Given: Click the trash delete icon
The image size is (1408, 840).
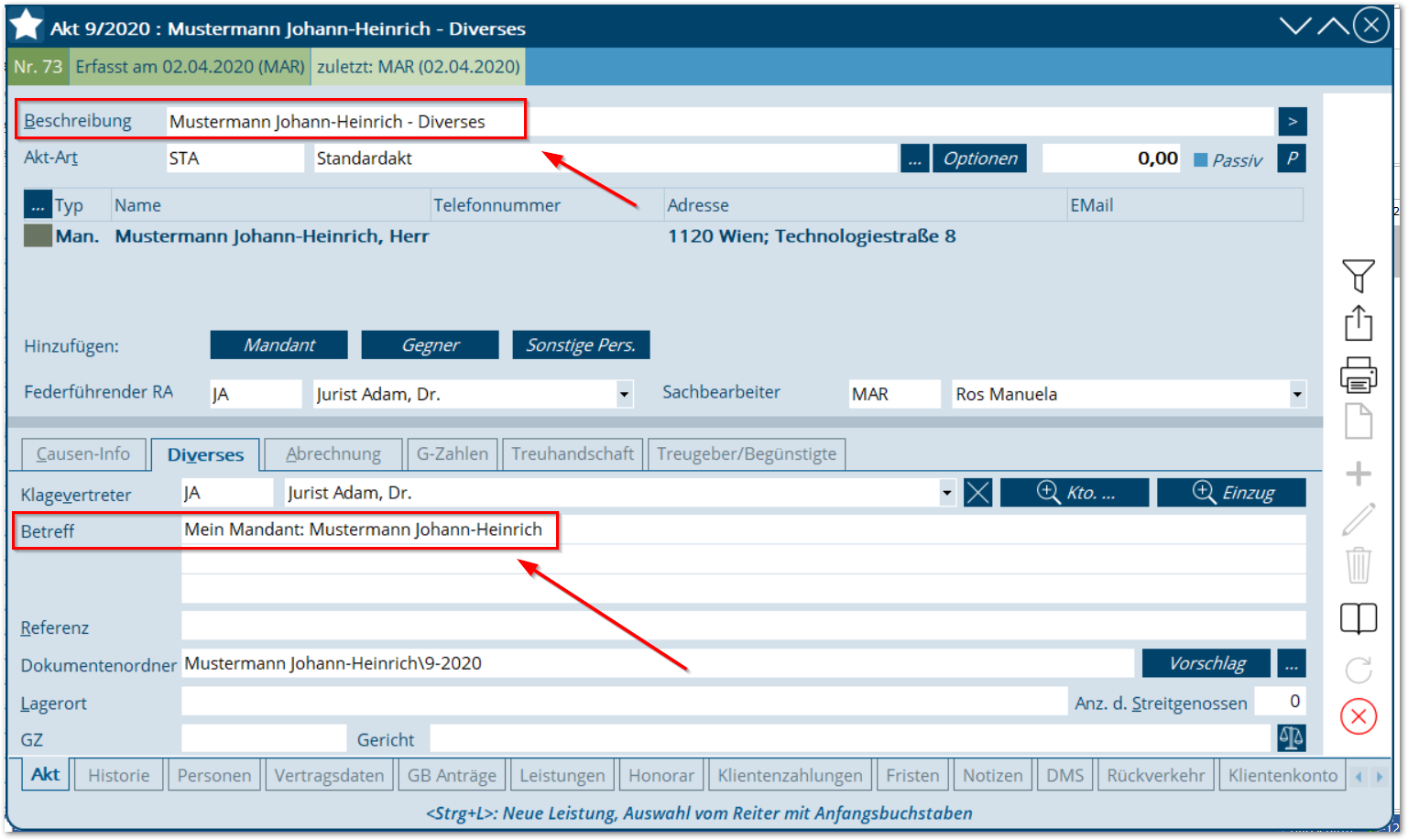Looking at the screenshot, I should [1358, 565].
